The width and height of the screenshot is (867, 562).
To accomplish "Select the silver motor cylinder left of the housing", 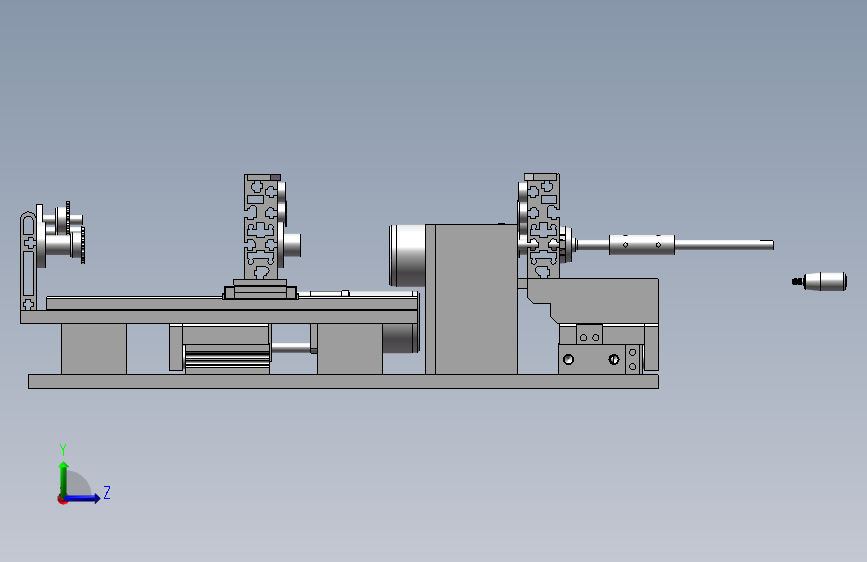I will [x=408, y=256].
